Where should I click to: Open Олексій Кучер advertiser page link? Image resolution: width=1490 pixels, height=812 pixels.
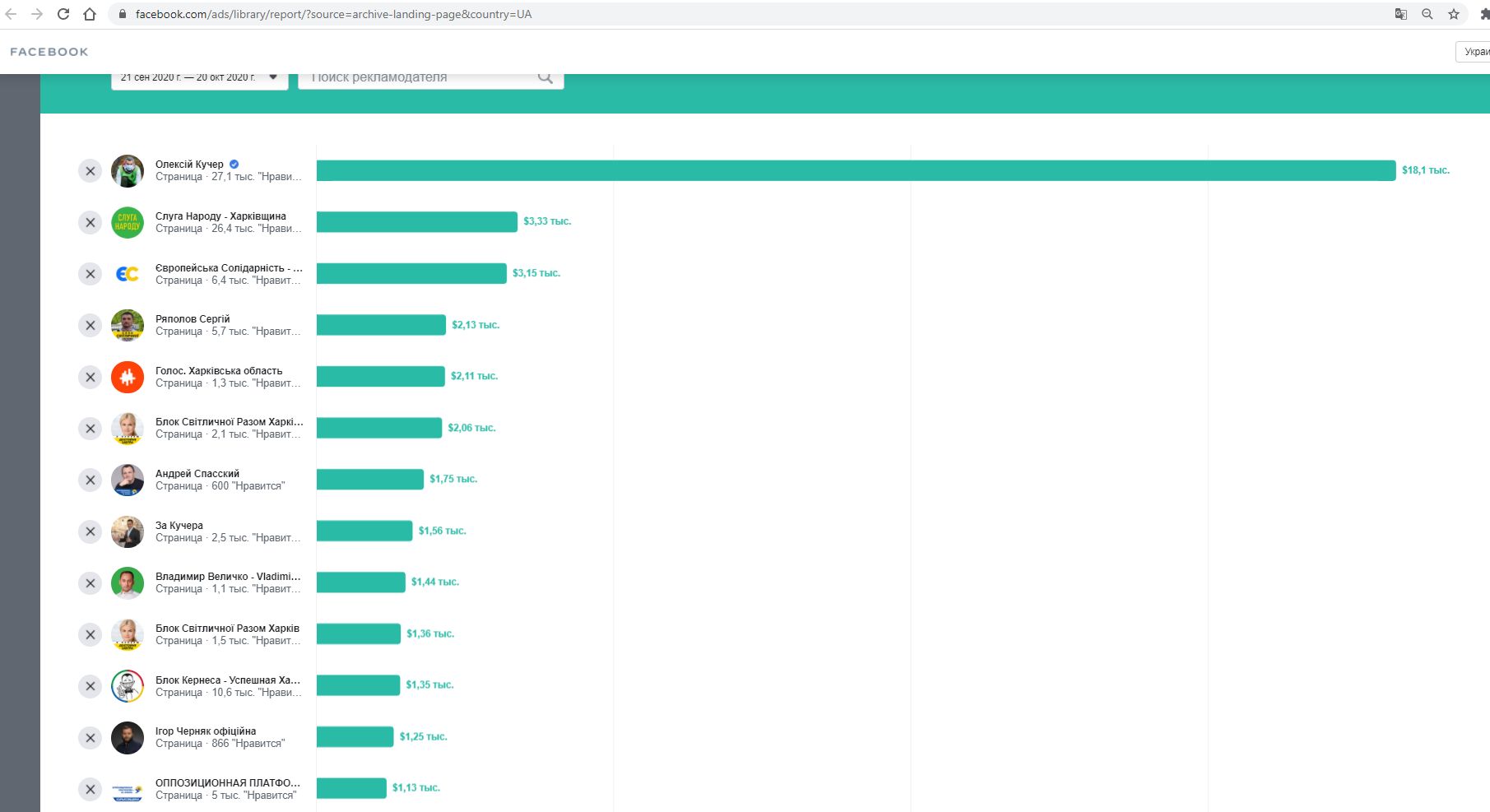[x=189, y=165]
